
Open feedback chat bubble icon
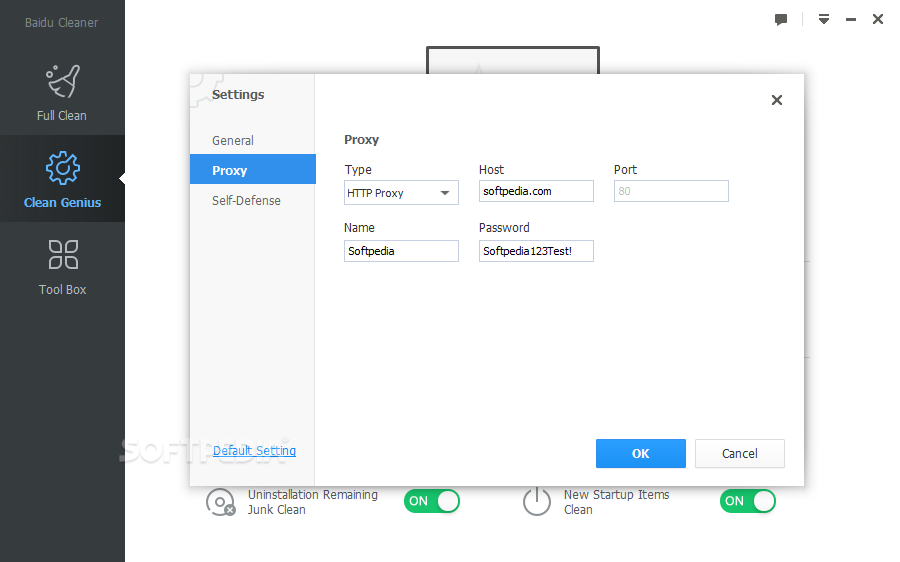click(x=781, y=20)
